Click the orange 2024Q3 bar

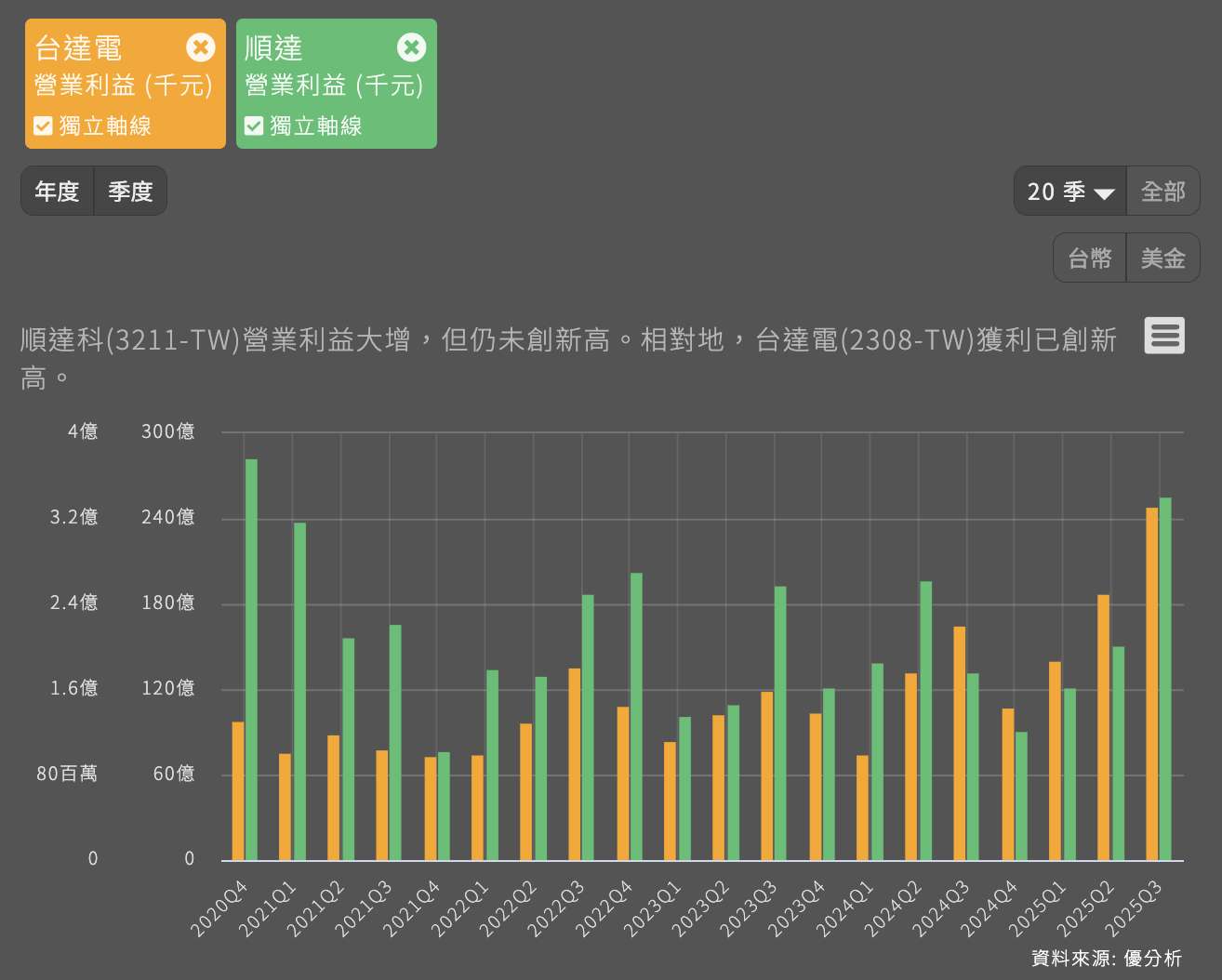click(x=959, y=744)
